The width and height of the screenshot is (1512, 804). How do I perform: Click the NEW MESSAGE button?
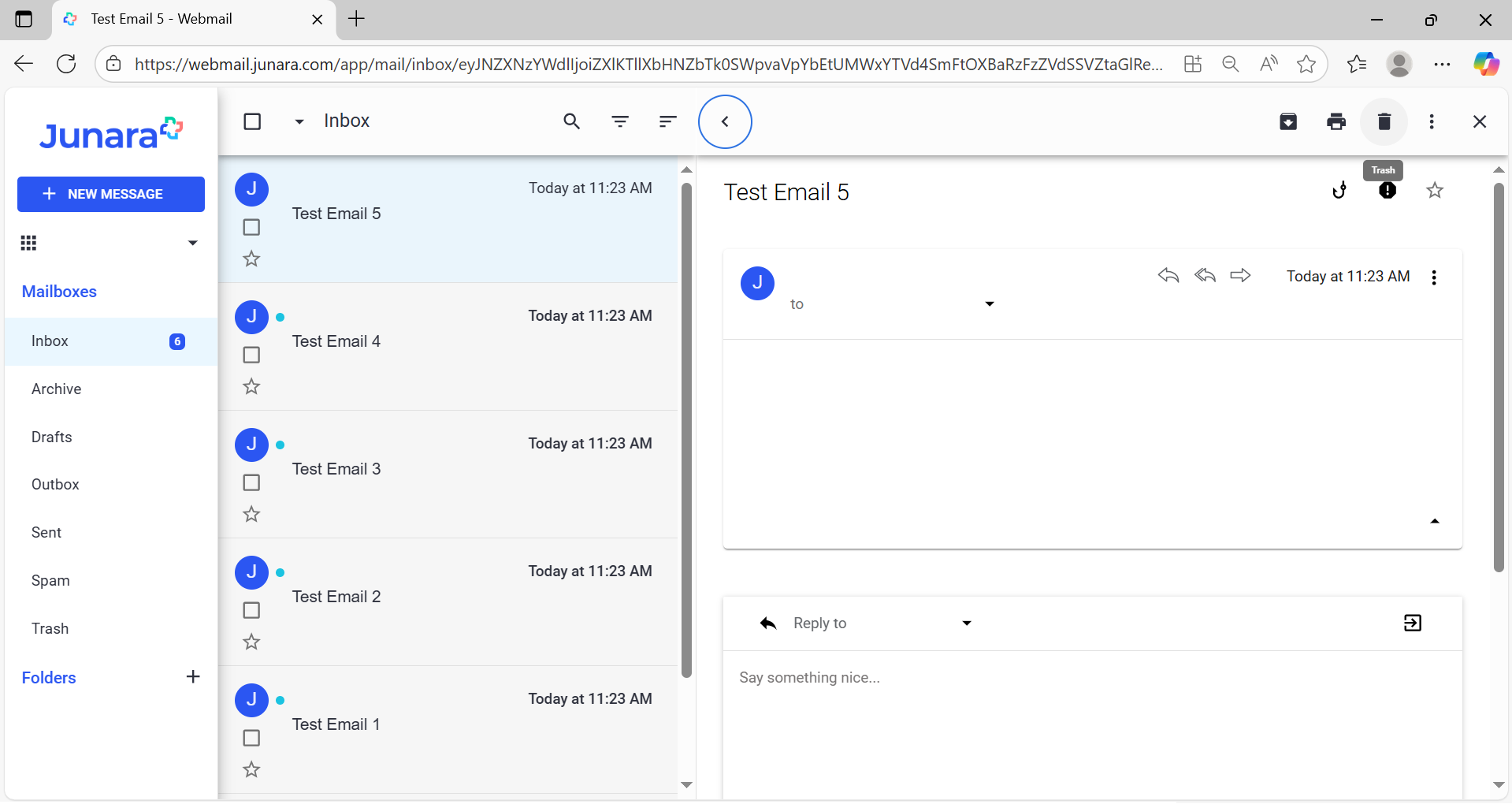111,194
